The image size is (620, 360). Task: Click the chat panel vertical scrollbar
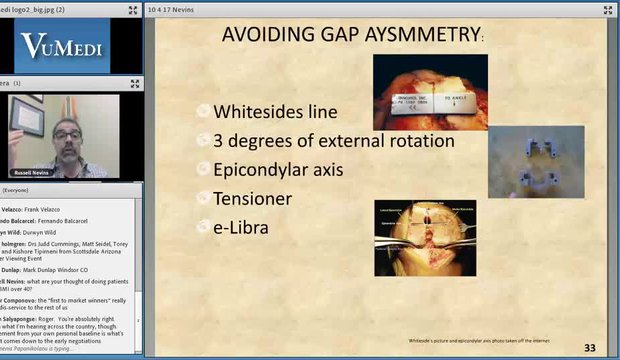[138, 275]
